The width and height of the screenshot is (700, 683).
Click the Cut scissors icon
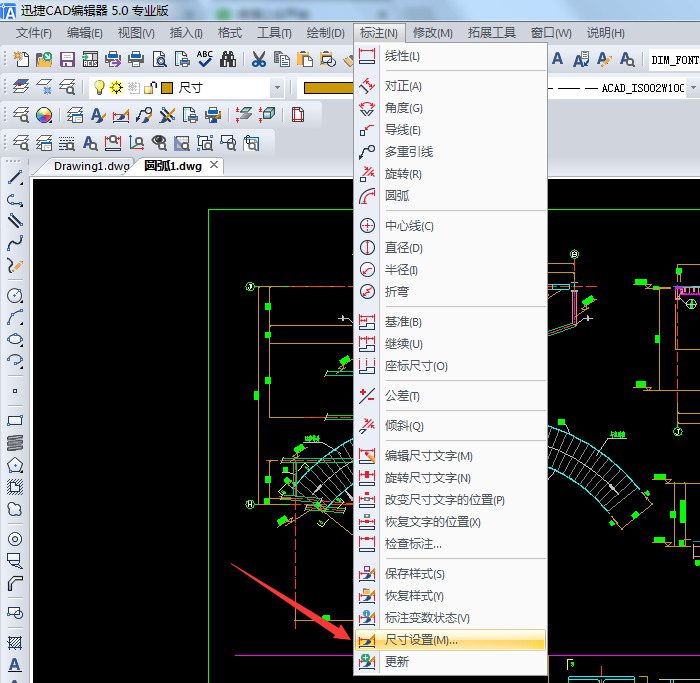(x=258, y=59)
